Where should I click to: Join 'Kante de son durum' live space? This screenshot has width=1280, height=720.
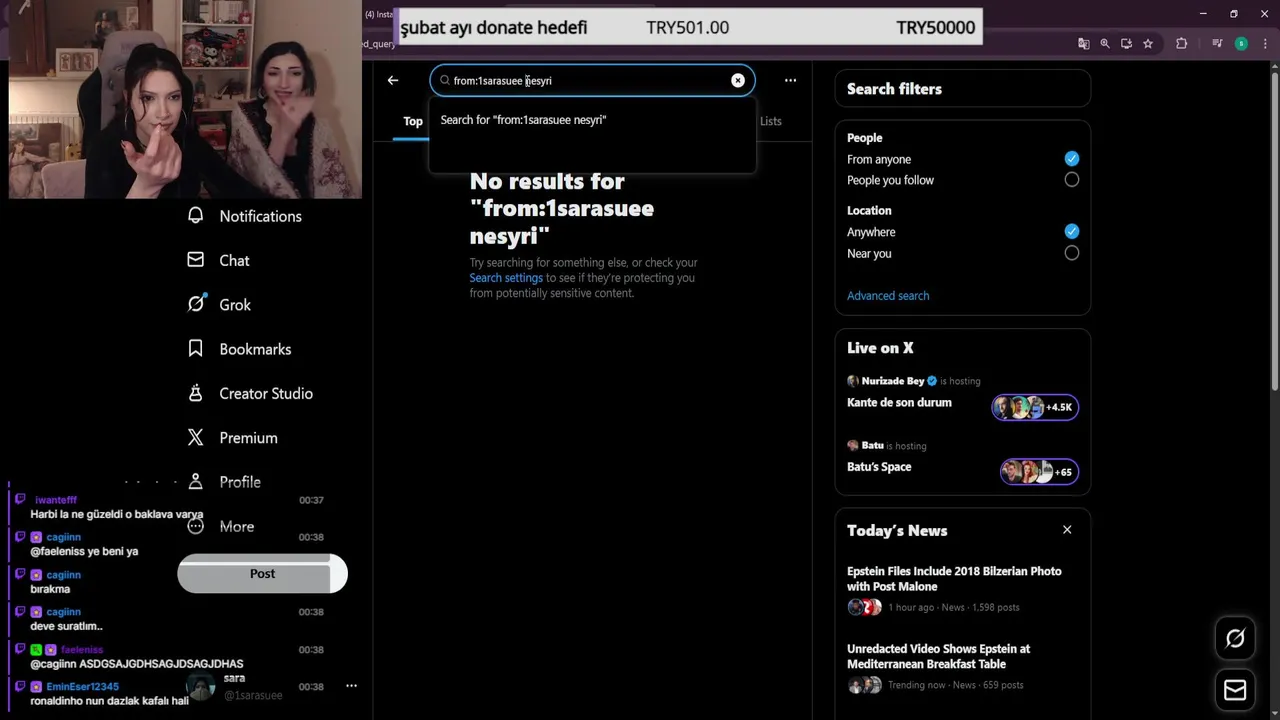[x=899, y=403]
